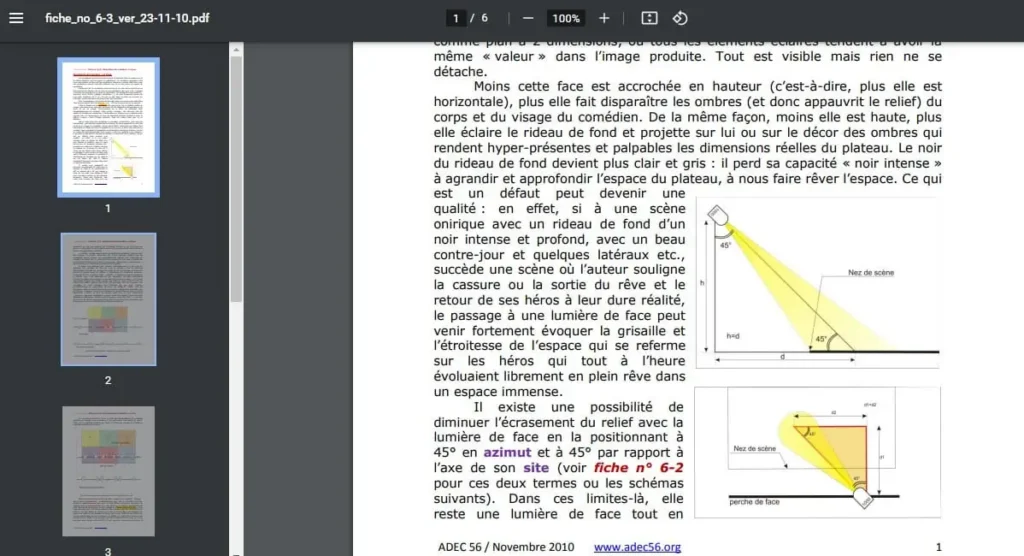Toggle the sidebar hamburger menu
The height and width of the screenshot is (556, 1024).
pos(16,18)
